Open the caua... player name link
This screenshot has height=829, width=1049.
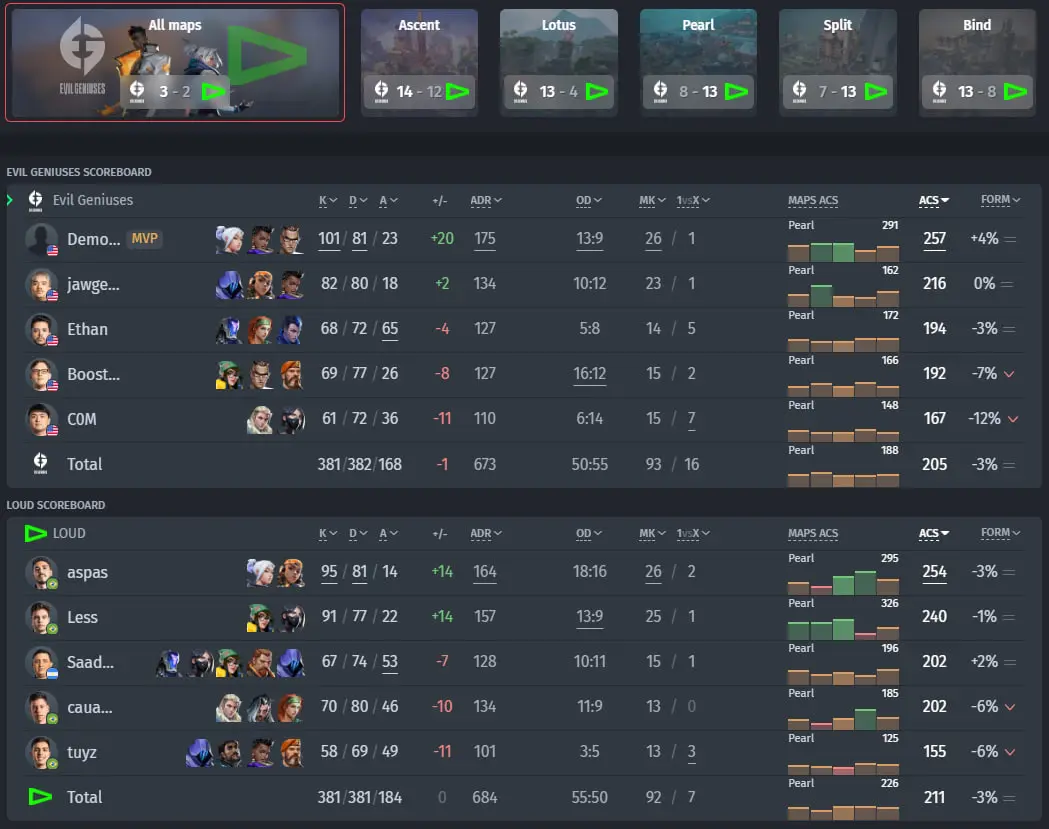90,707
